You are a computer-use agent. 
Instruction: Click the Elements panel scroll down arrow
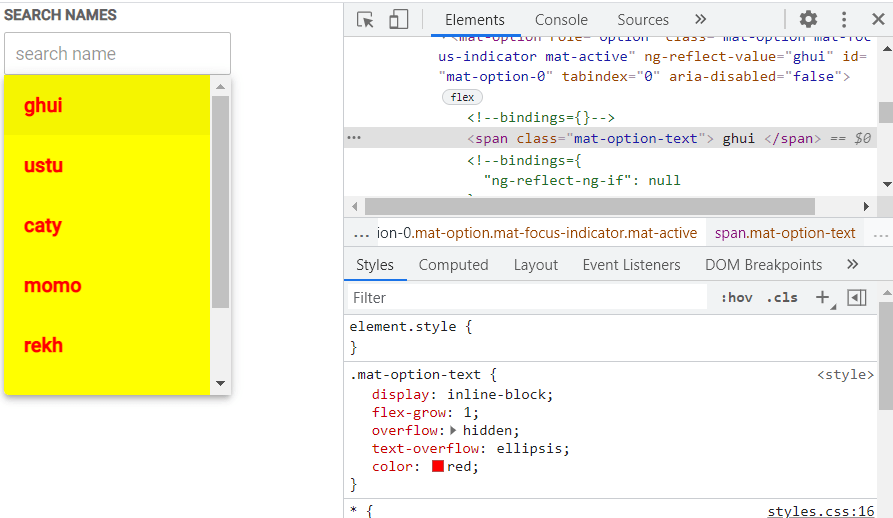point(886,184)
